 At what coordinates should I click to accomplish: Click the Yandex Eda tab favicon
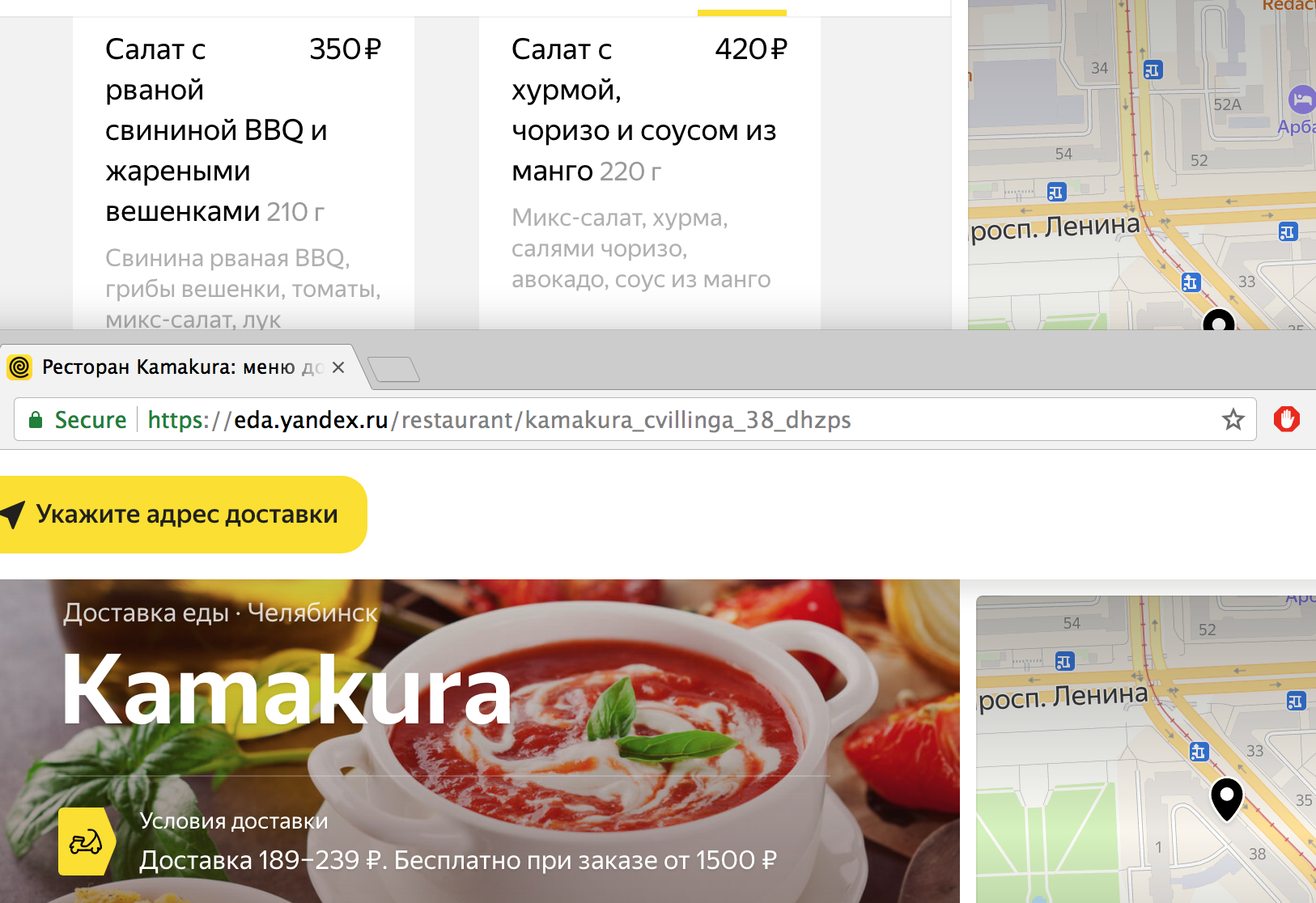tap(19, 367)
